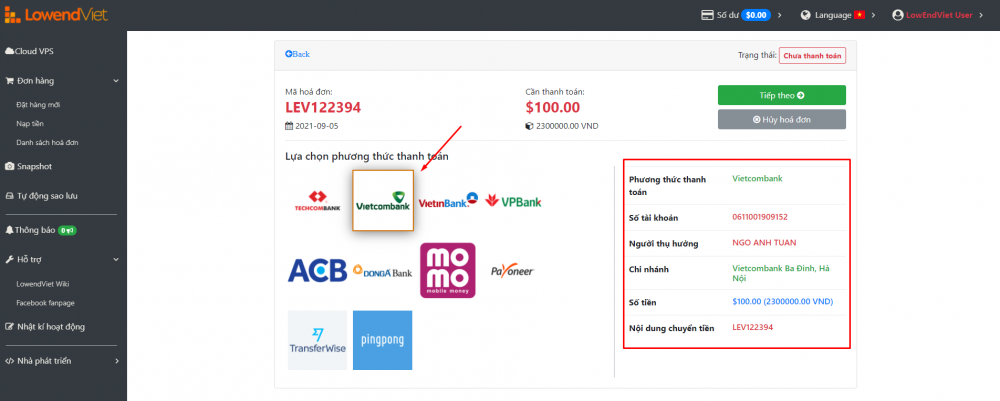Click branch Vietcombank Ba Đình, Hà Nội

coord(781,273)
